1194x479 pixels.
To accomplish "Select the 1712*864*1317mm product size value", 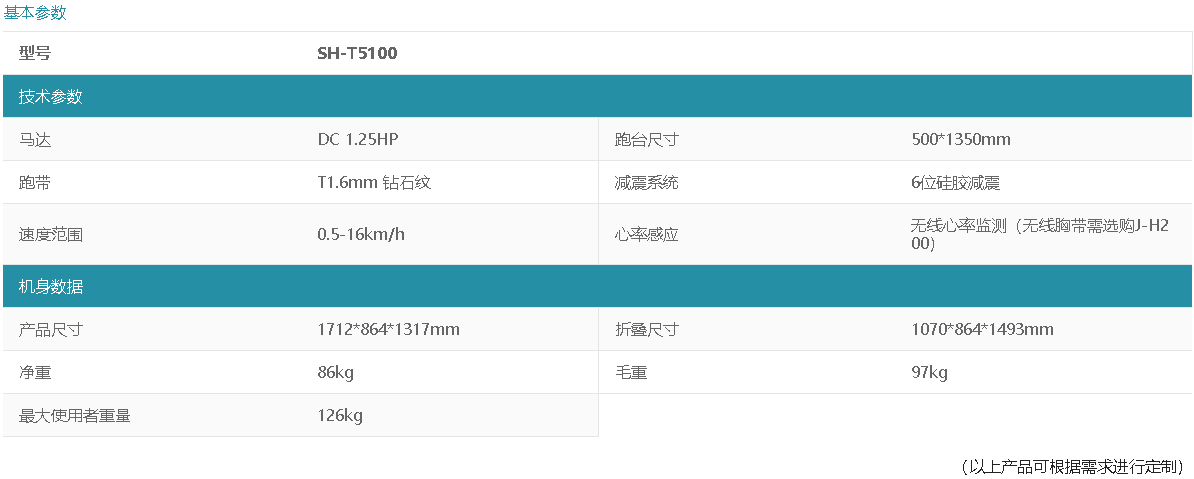I will [388, 330].
